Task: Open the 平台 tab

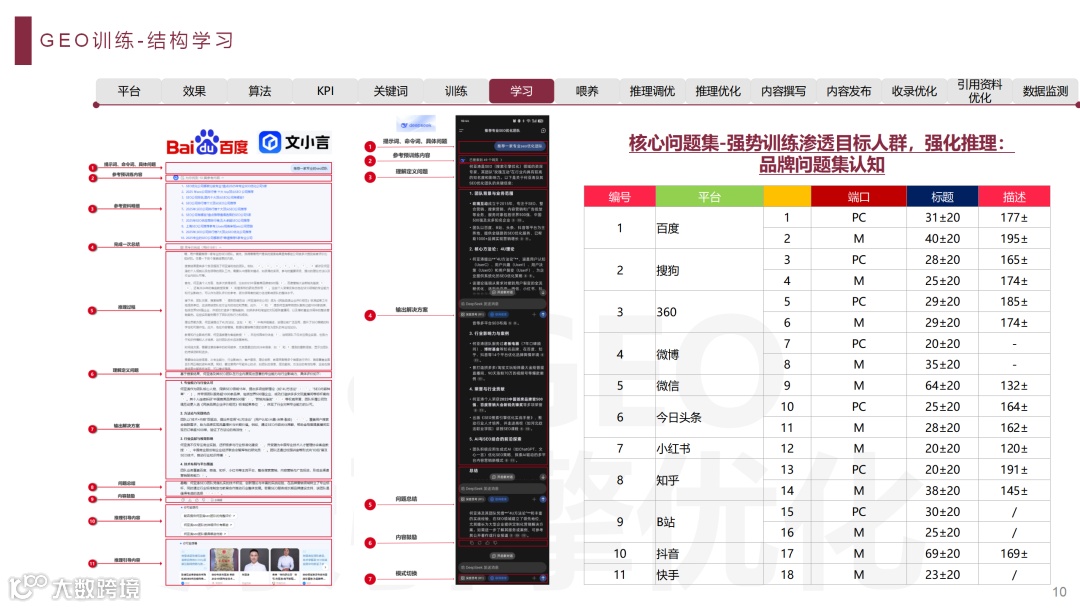Action: pos(129,91)
